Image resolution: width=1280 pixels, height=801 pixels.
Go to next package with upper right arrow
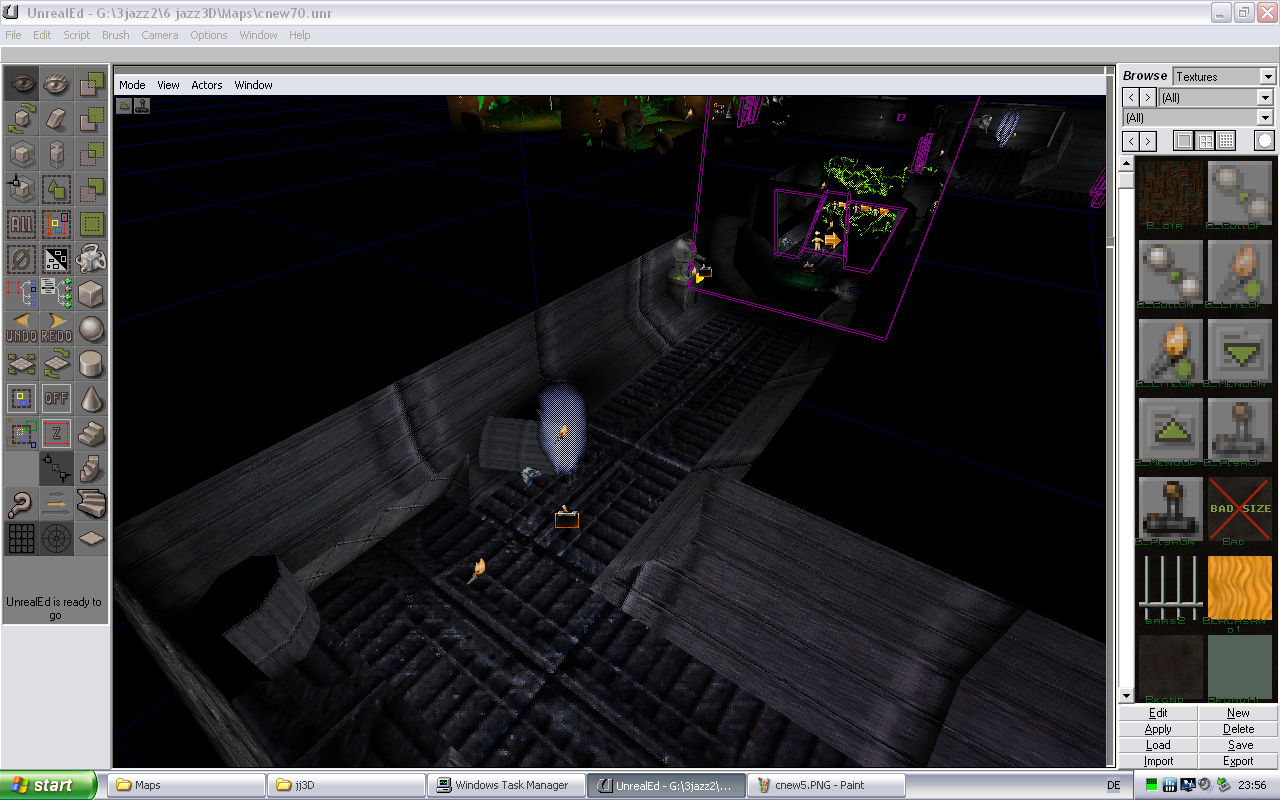point(1148,97)
